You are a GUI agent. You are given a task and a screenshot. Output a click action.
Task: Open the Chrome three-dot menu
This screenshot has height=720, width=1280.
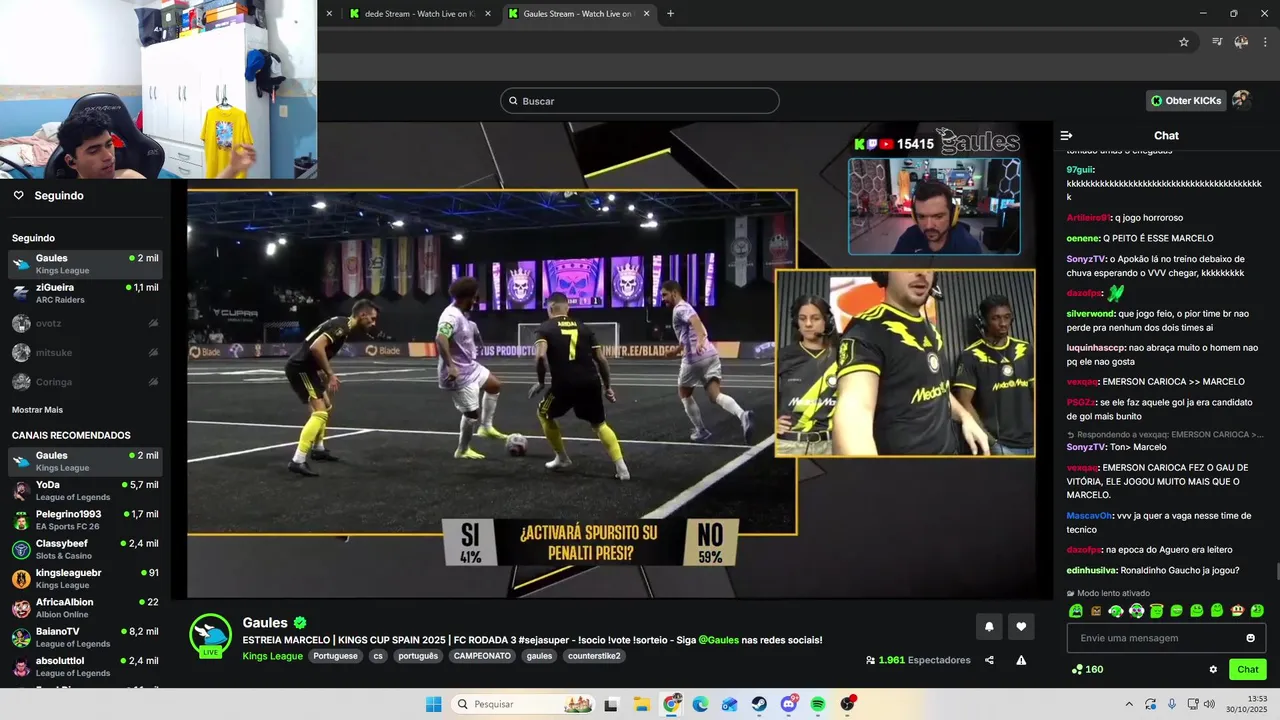point(1265,42)
